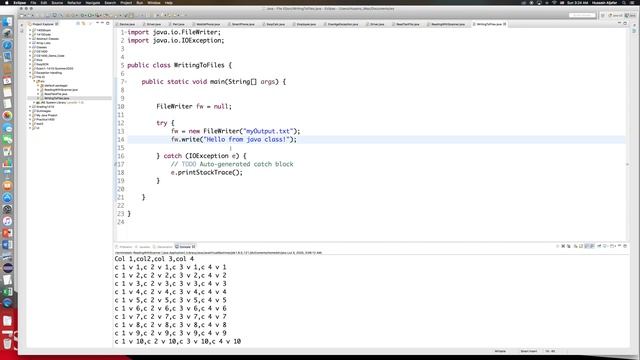This screenshot has height=360, width=640.
Task: Minimize the Console view
Action: 619,246
